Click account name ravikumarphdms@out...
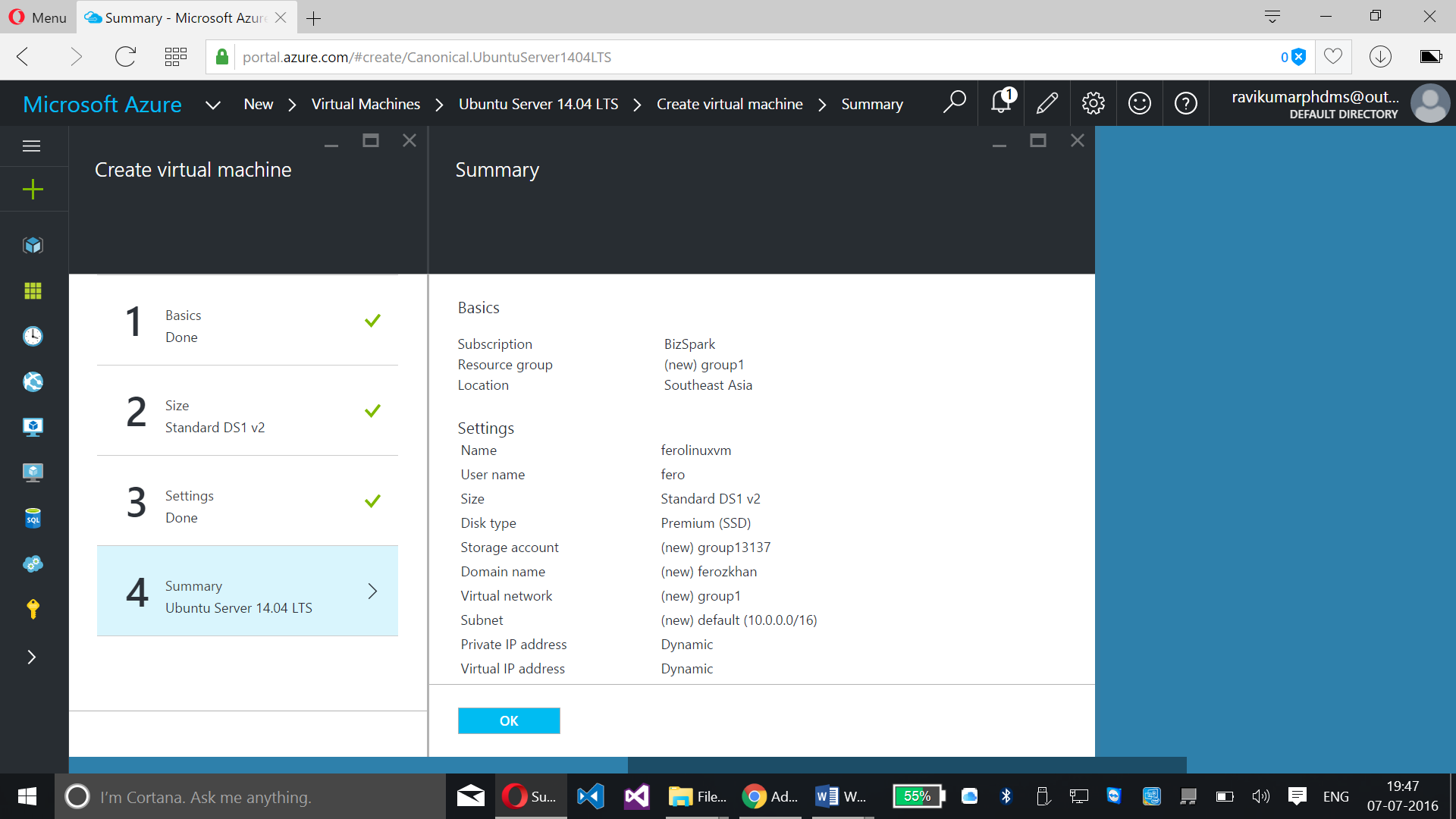Image resolution: width=1456 pixels, height=819 pixels. click(1315, 97)
